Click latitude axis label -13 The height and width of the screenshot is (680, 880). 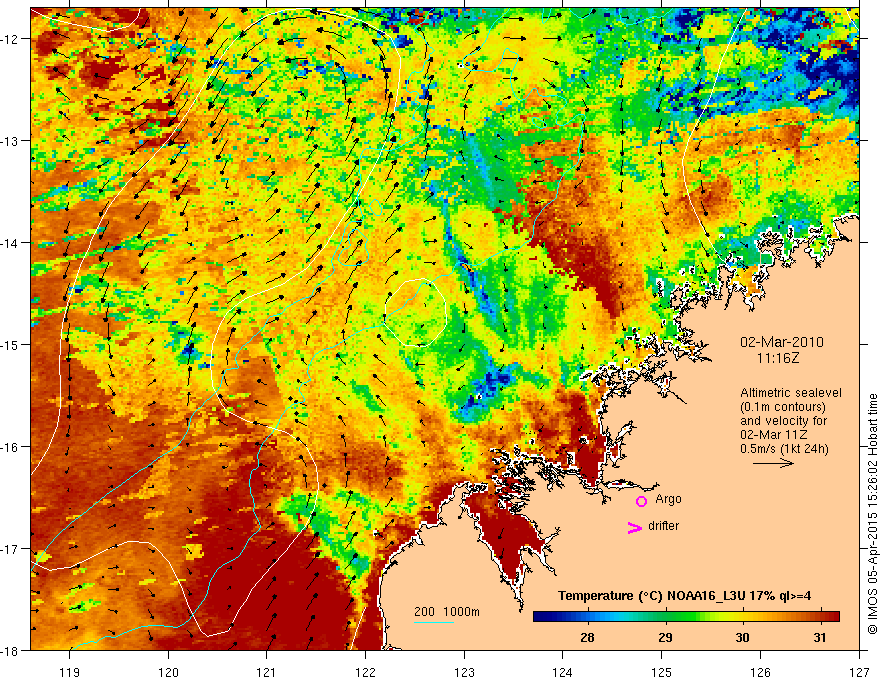pos(12,140)
